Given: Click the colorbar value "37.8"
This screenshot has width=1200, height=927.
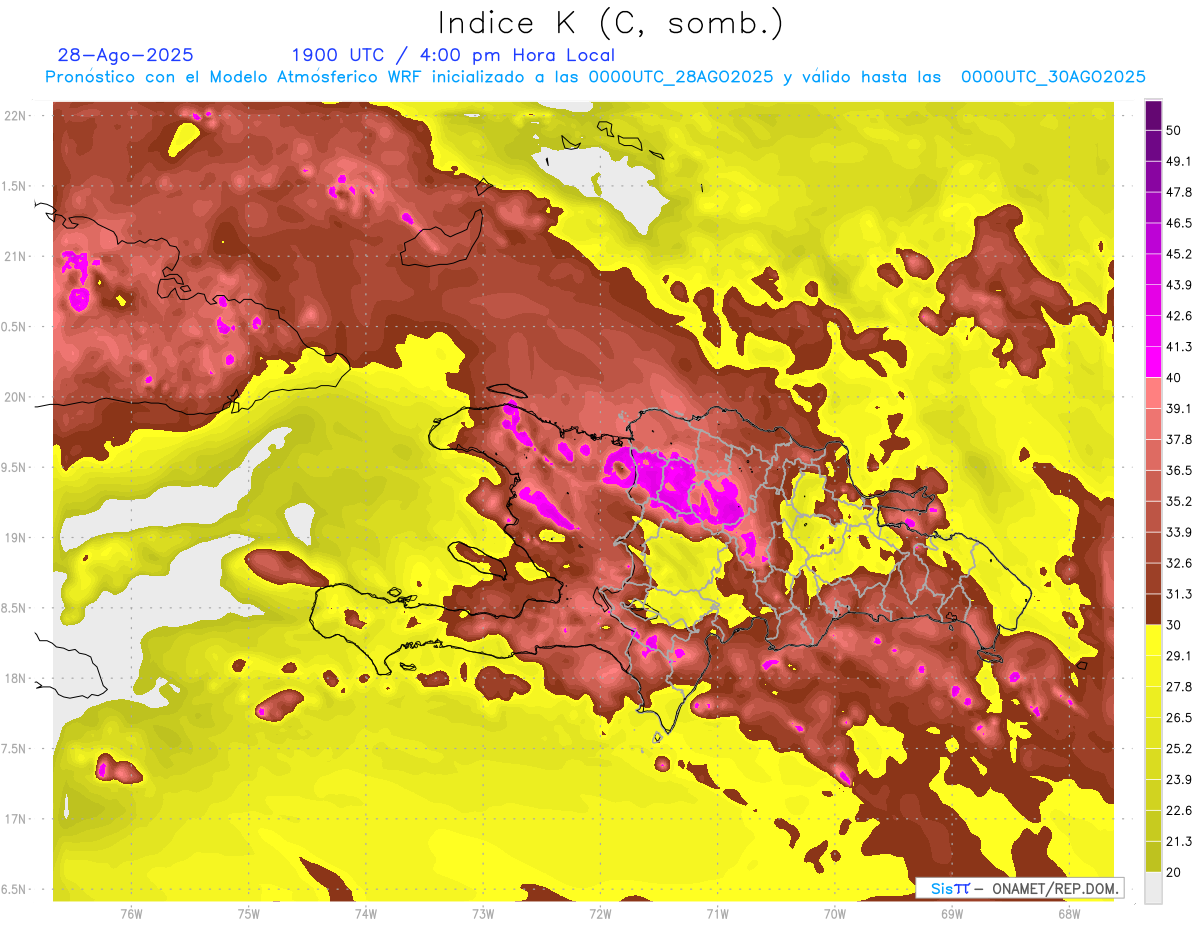Looking at the screenshot, I should [1179, 439].
